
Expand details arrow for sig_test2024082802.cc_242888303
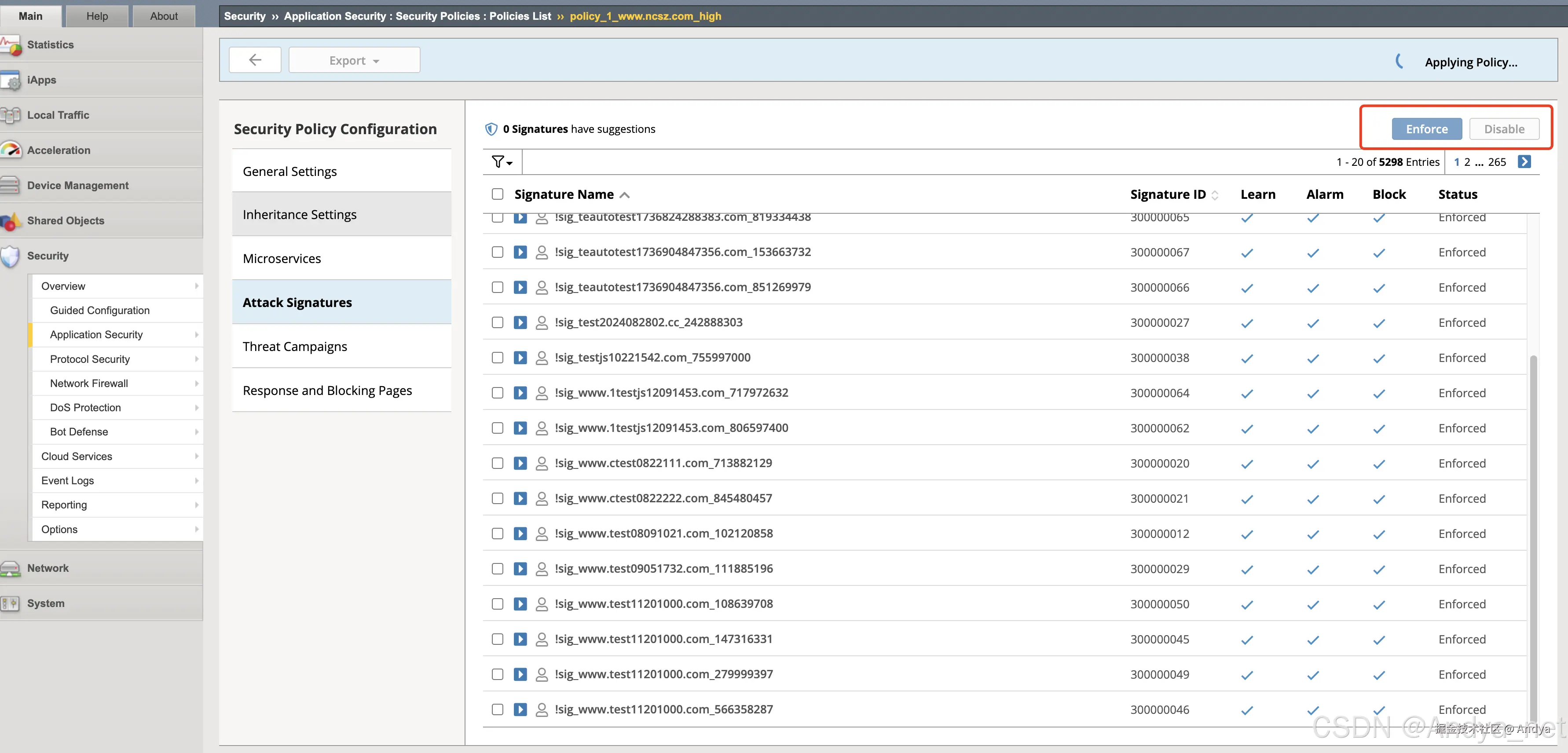click(x=520, y=323)
